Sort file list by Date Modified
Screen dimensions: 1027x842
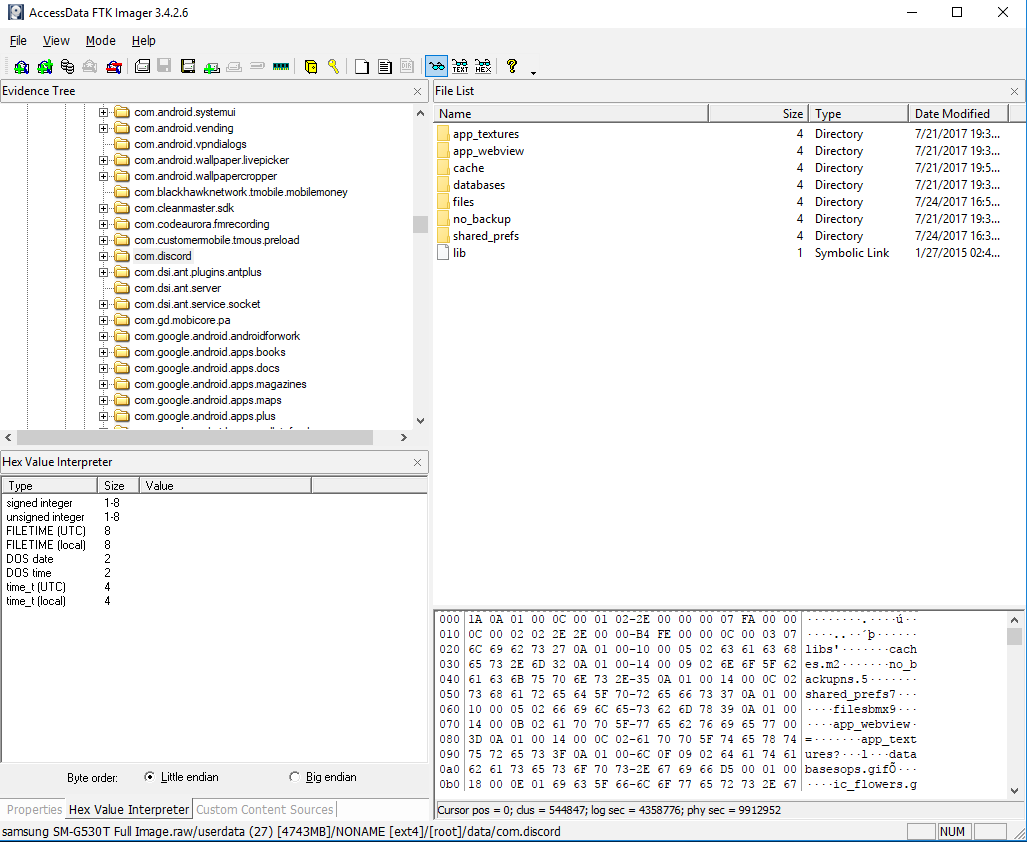pyautogui.click(x=958, y=114)
